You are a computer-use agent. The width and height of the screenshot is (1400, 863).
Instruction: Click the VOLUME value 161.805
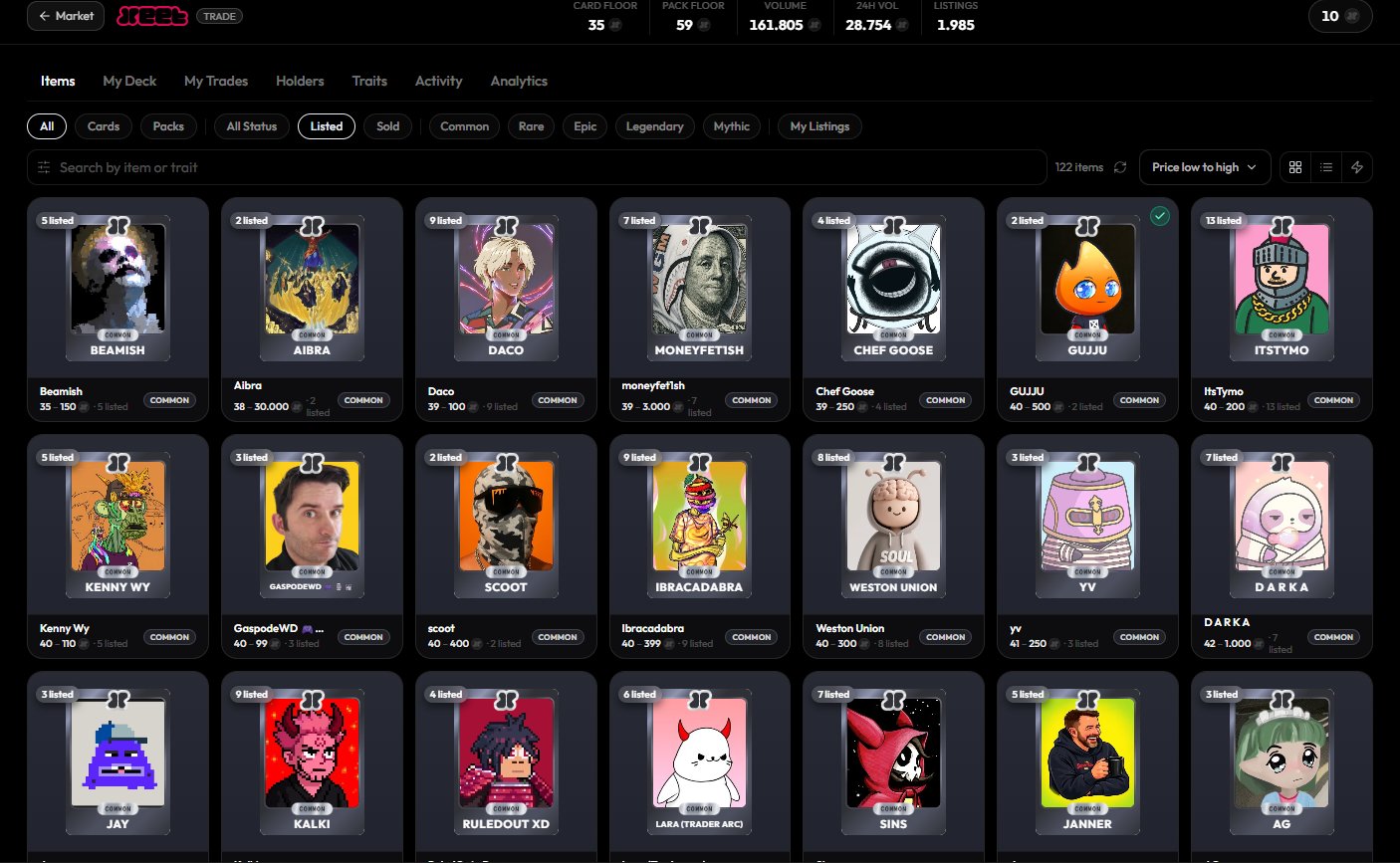coord(777,25)
